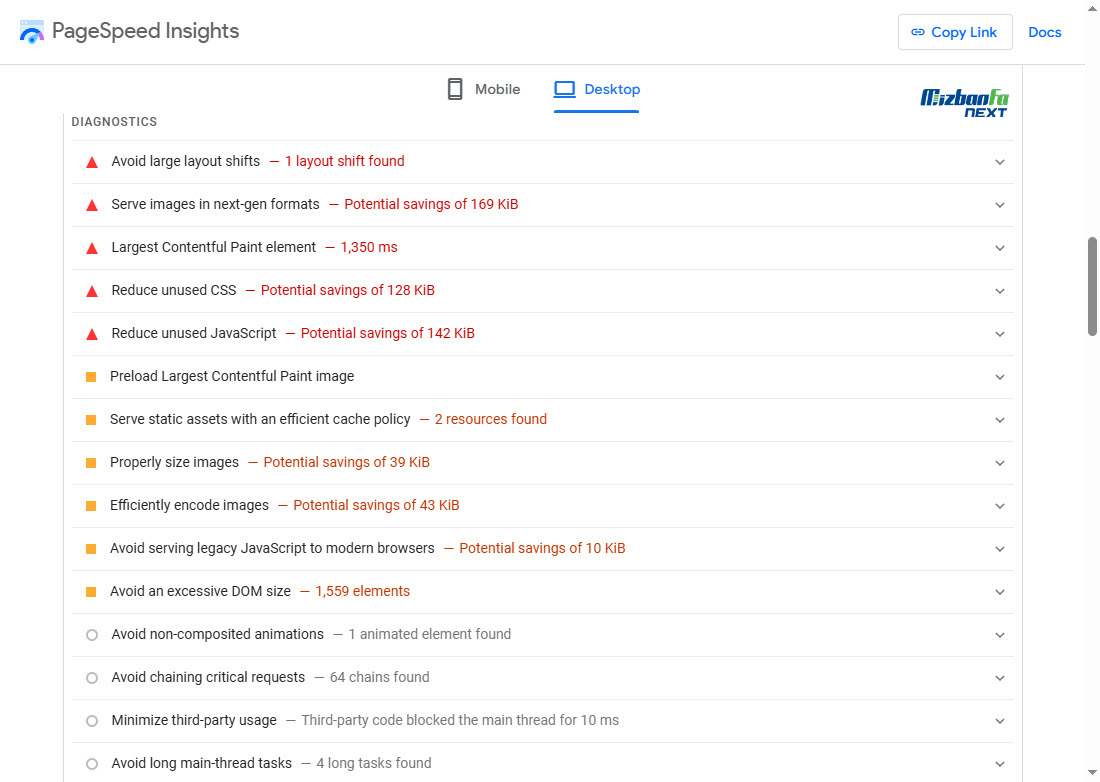Switch to the Mobile tab
Image resolution: width=1100 pixels, height=782 pixels.
click(483, 89)
